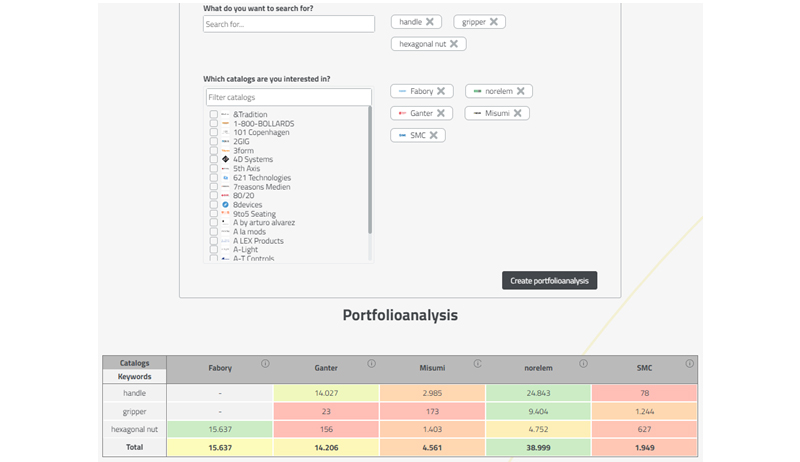Screen dimensions: 800x462
Task: Click the catalog list scrollbar
Action: 370,170
